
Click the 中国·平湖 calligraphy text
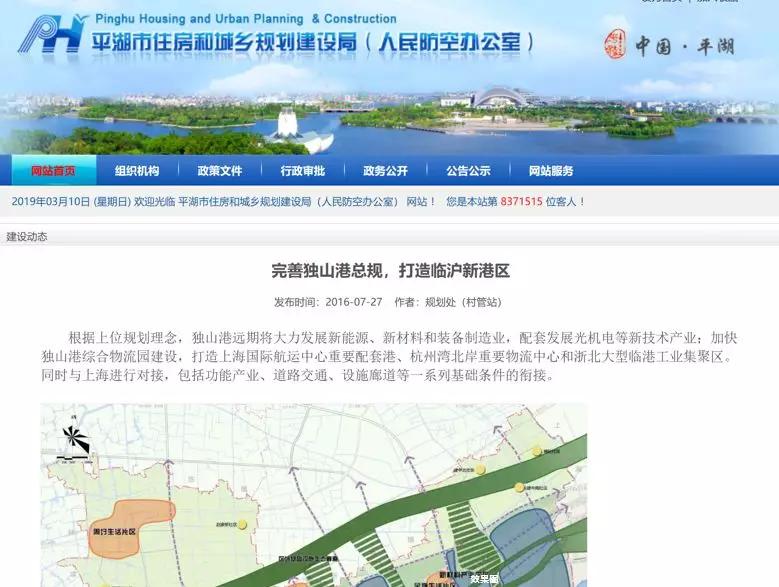(x=685, y=46)
